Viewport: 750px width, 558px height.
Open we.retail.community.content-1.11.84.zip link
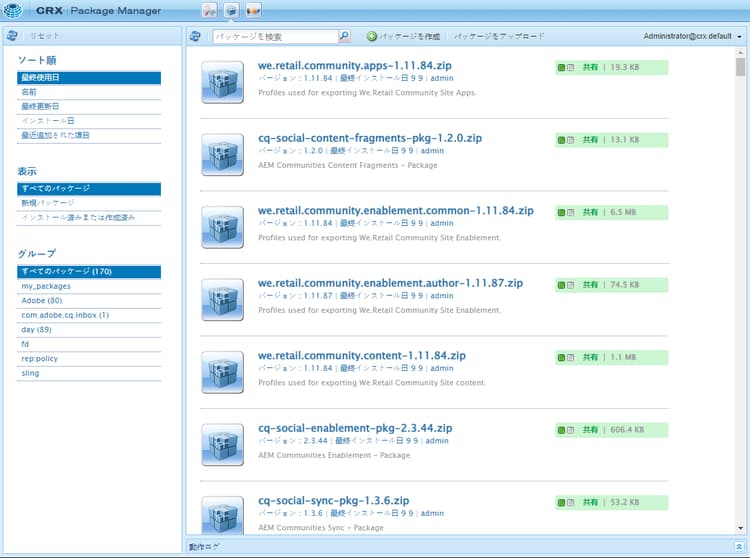[362, 356]
